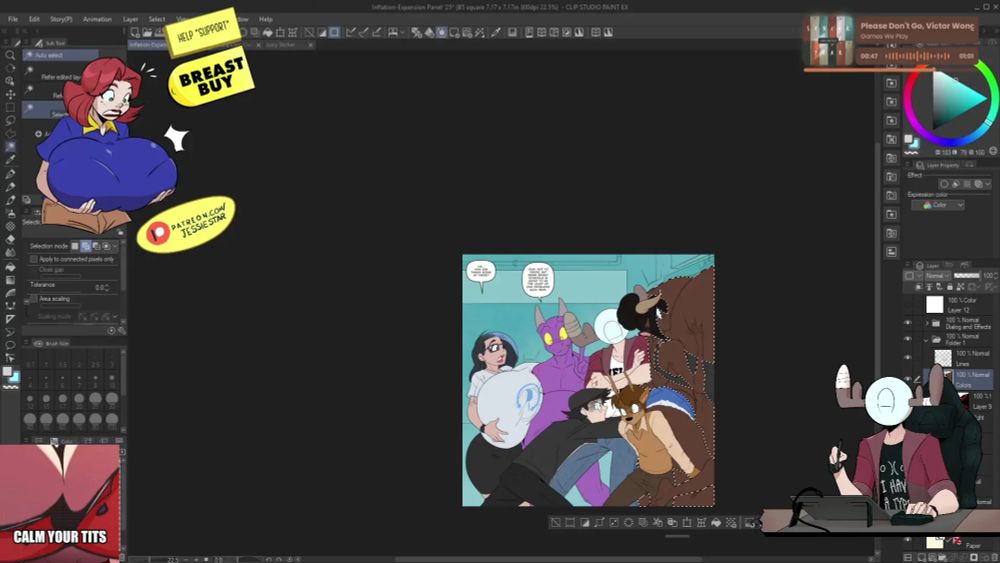Open the Story(P) menu
The width and height of the screenshot is (1000, 563).
point(61,19)
